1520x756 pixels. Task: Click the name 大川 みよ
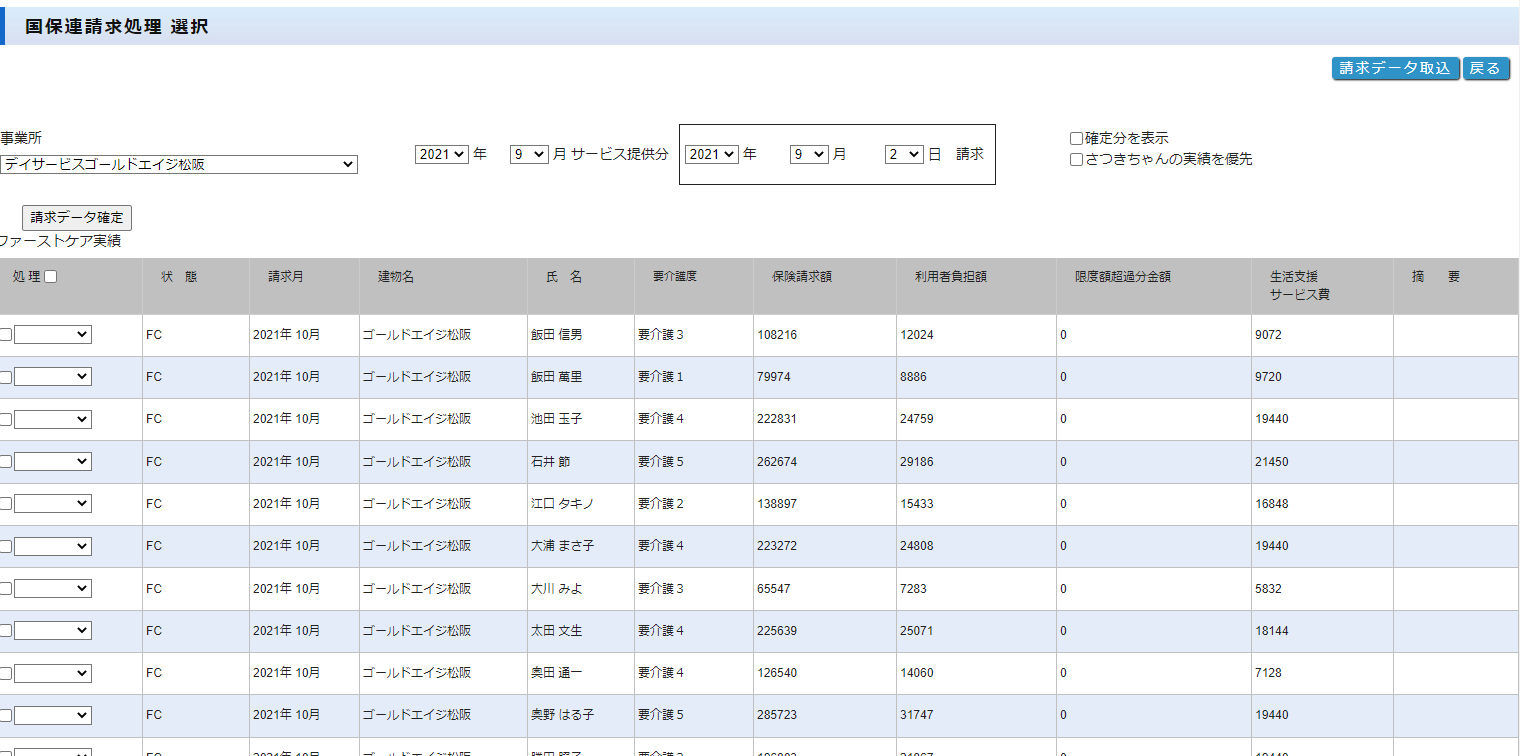556,589
